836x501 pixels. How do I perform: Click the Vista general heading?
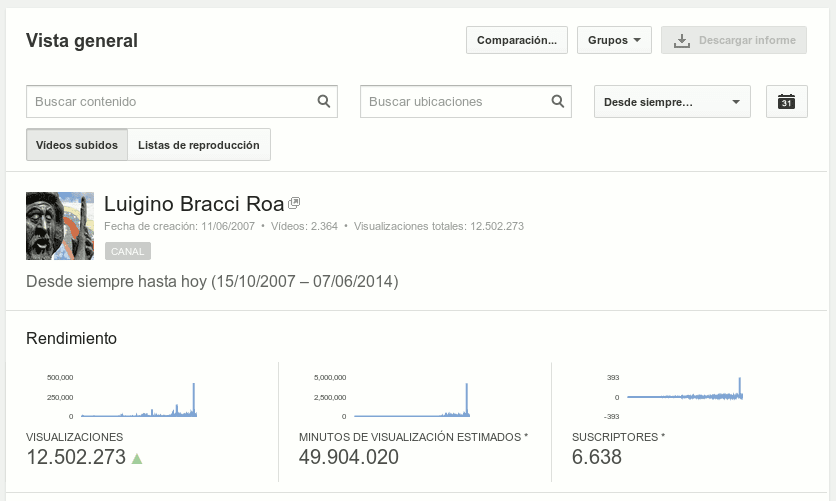pos(82,41)
